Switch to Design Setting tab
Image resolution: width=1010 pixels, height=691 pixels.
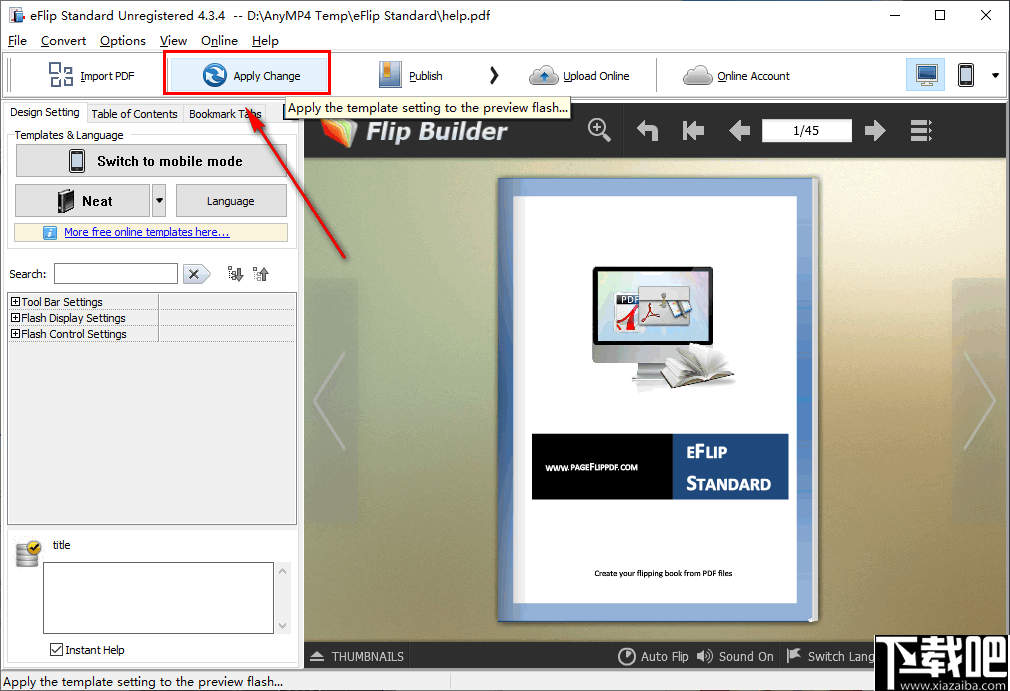click(45, 112)
